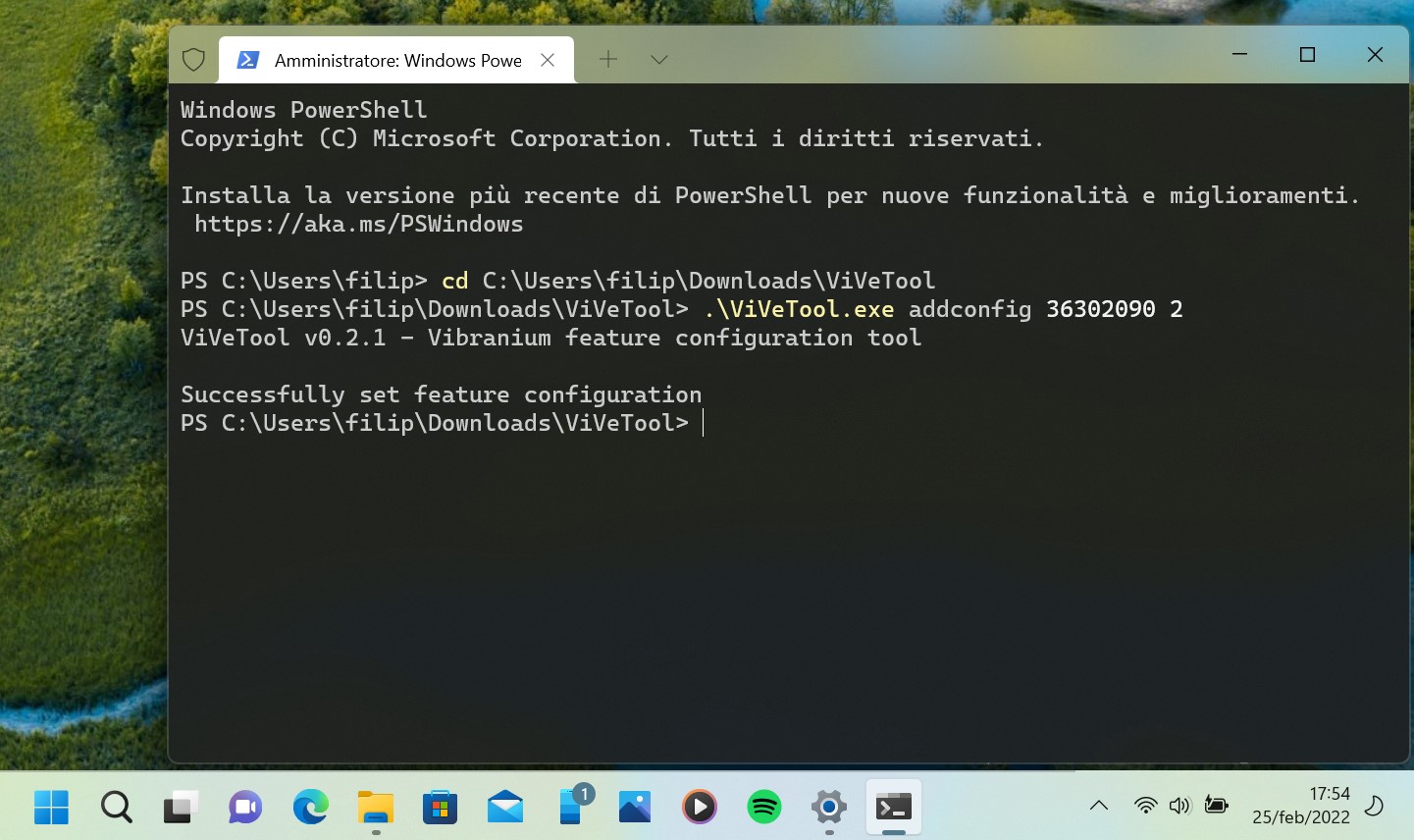Click the feature ID 36302090 in command
The width and height of the screenshot is (1414, 840).
click(1101, 309)
